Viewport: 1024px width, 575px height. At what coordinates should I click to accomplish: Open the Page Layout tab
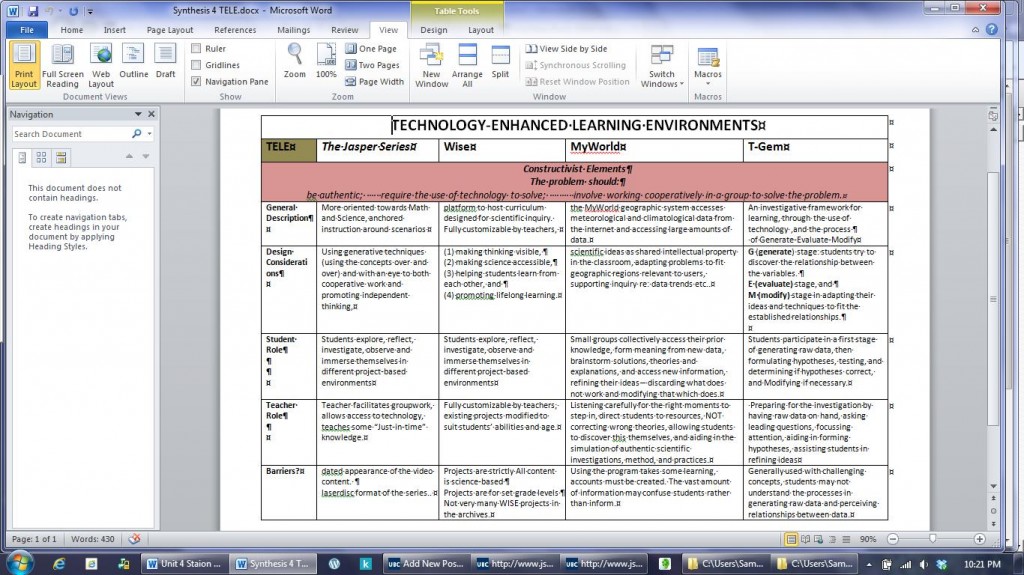(x=170, y=29)
